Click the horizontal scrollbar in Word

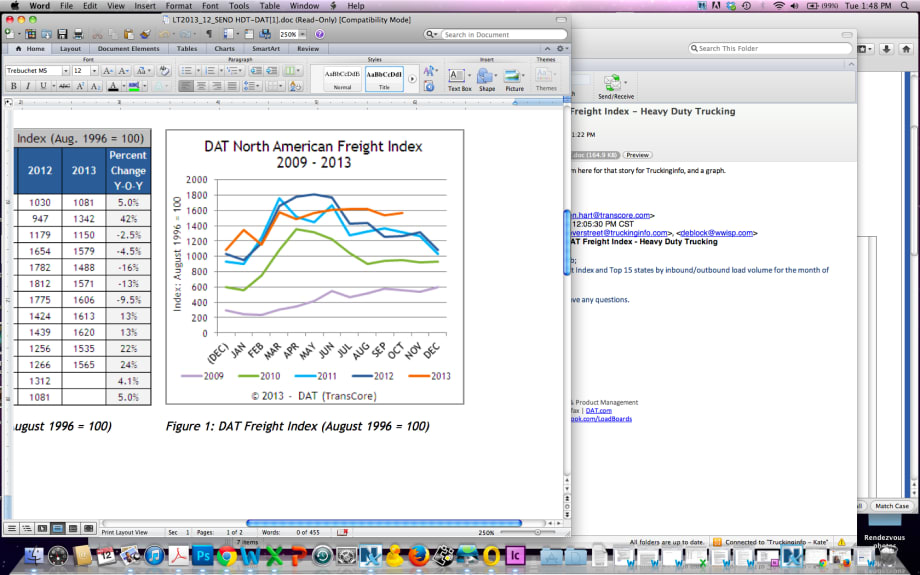pos(384,523)
